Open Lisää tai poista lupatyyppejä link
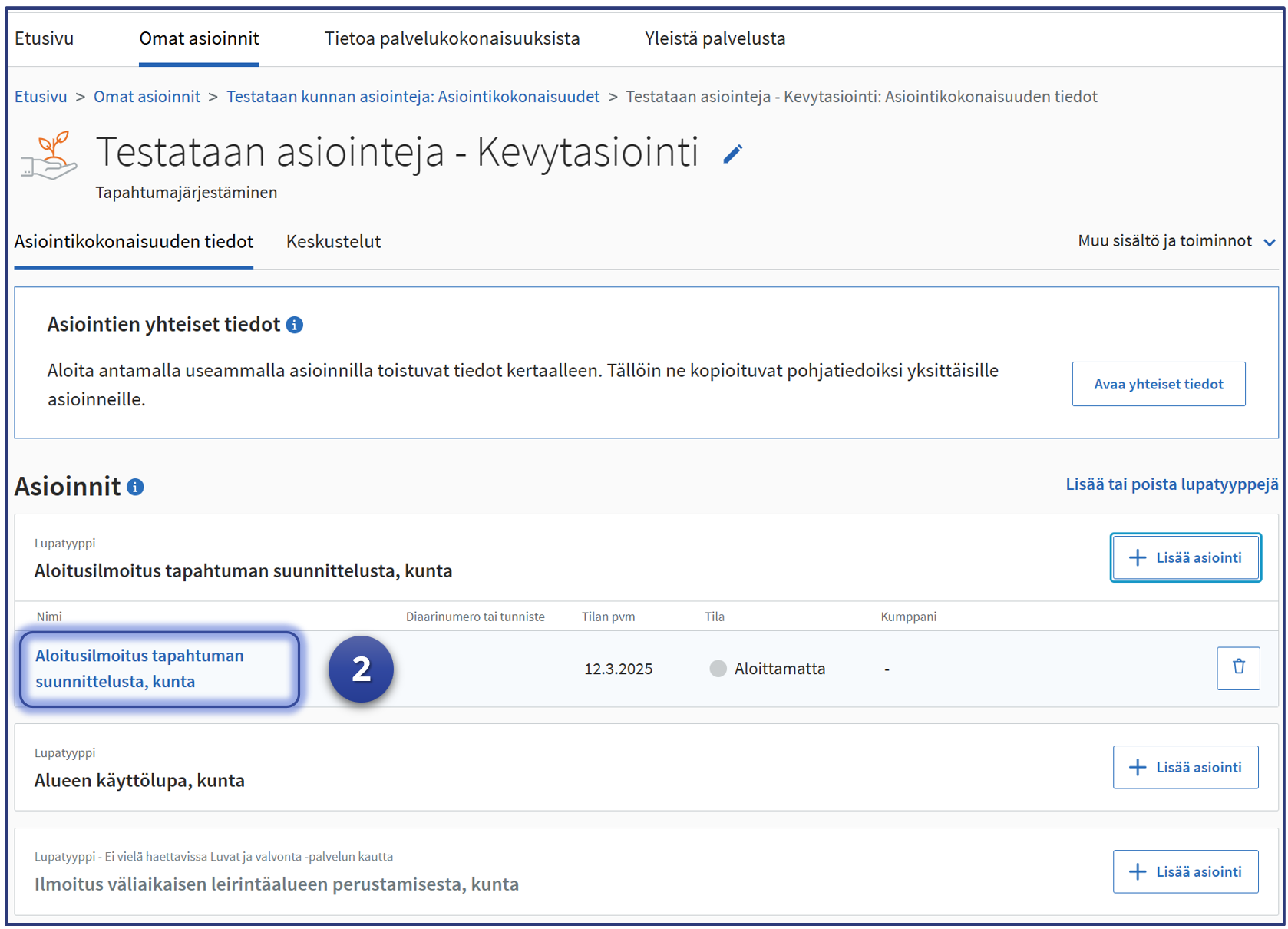Viewport: 1288px width, 929px height. [x=1171, y=484]
